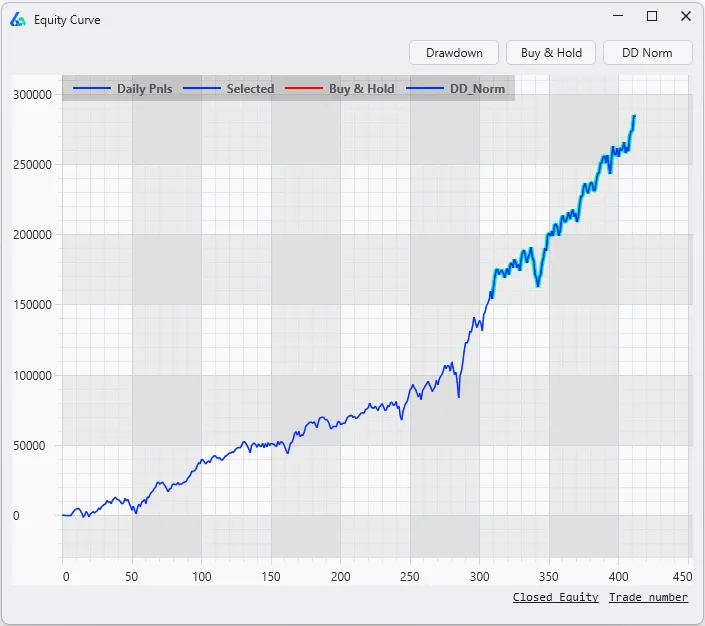Click the blue line swatch beside Daily Pnls
This screenshot has height=626, width=705.
[91, 89]
